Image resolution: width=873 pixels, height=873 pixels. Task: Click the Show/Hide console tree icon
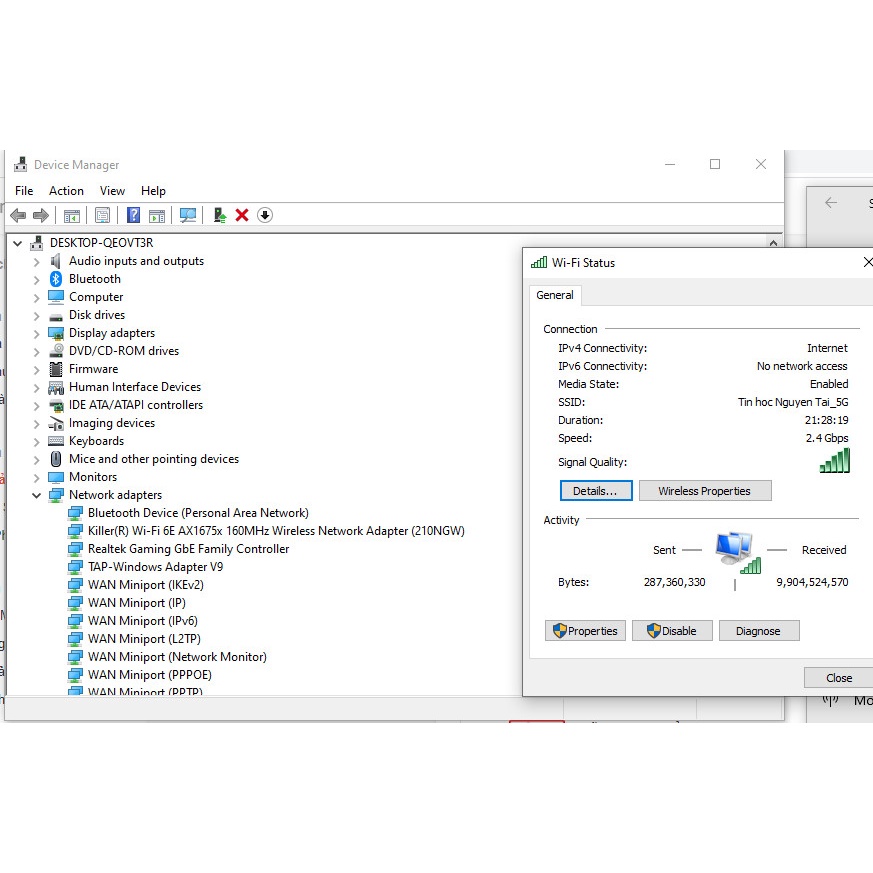(x=72, y=215)
